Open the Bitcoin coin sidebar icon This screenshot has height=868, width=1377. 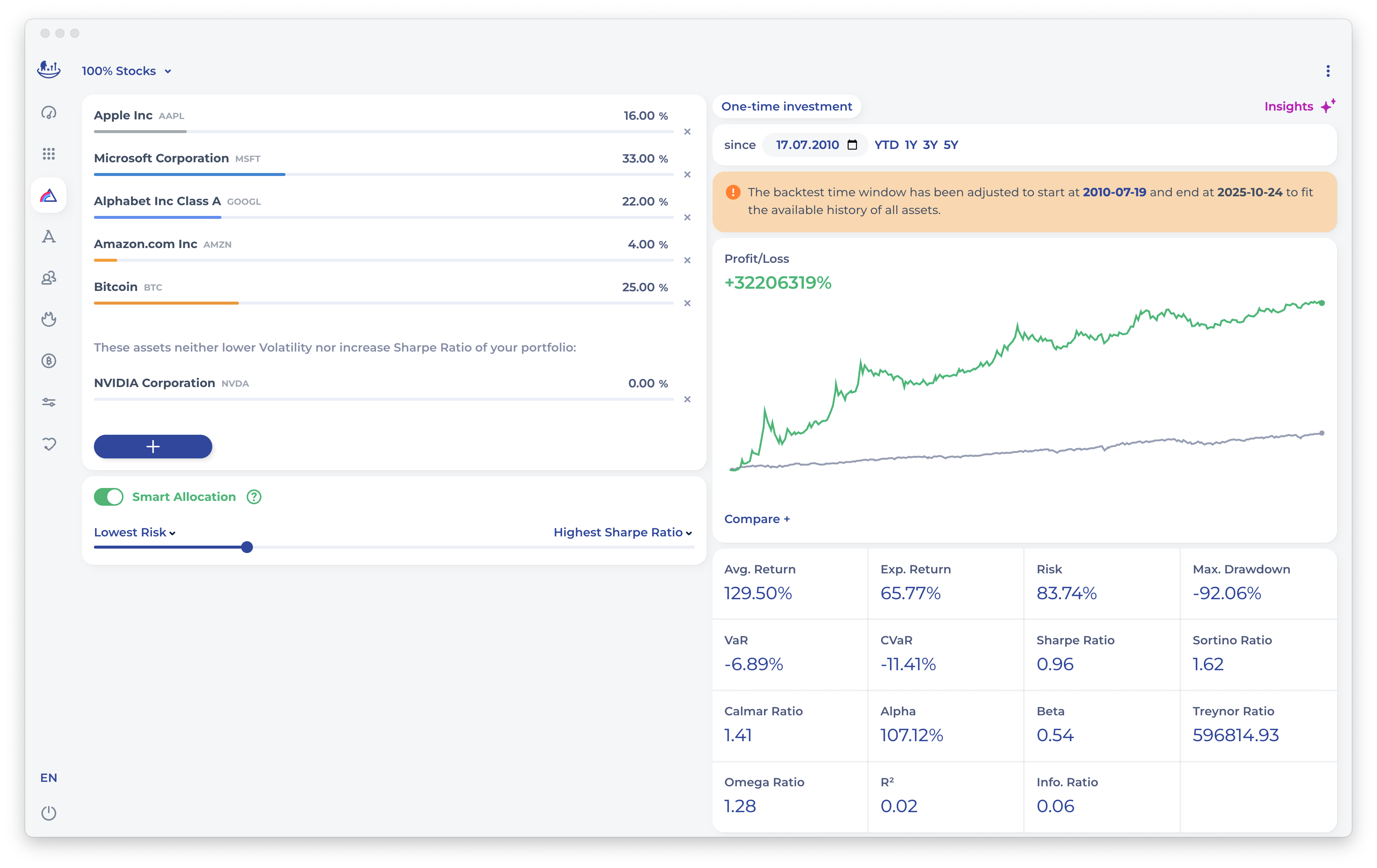48,361
